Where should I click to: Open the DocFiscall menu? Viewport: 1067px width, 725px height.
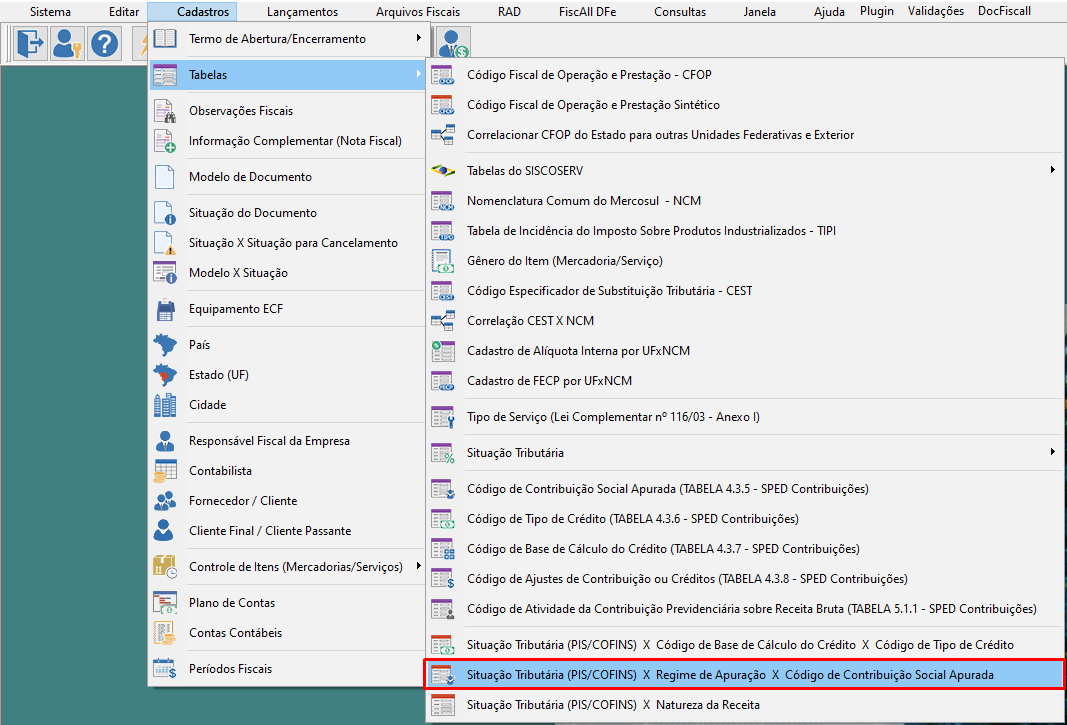coord(1004,11)
